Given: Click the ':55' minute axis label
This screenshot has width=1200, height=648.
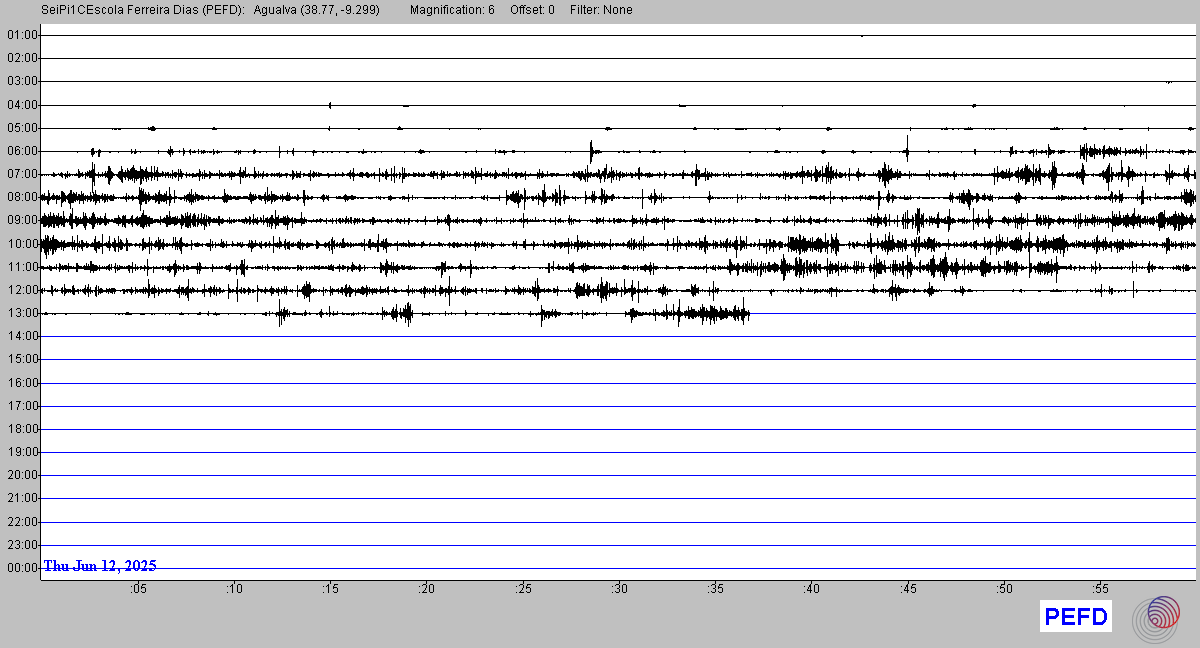Looking at the screenshot, I should [x=1101, y=589].
